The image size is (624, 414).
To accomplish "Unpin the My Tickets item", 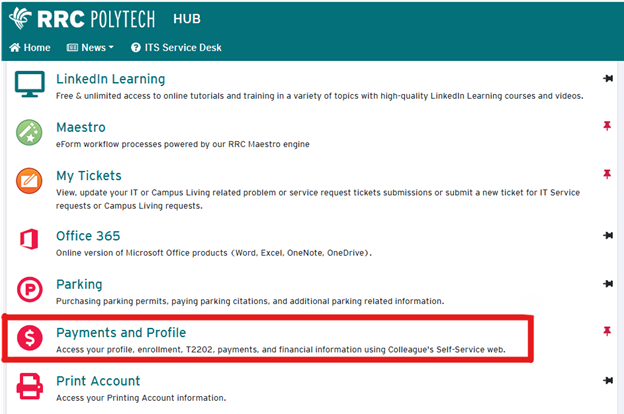I will pos(607,175).
